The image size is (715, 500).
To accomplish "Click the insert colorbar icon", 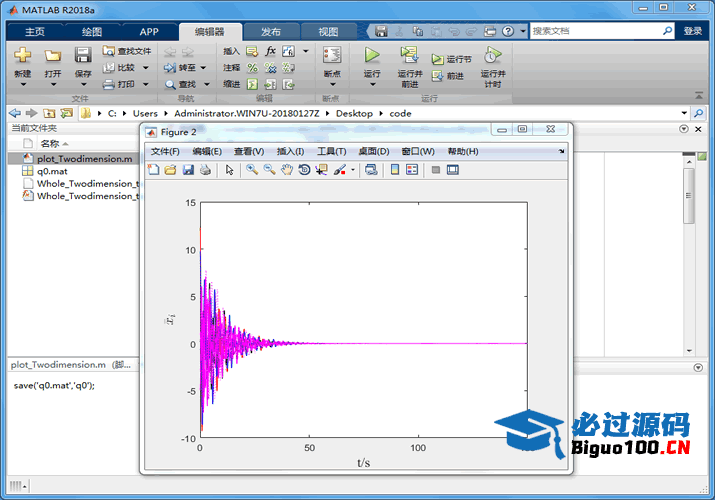I will 395,170.
